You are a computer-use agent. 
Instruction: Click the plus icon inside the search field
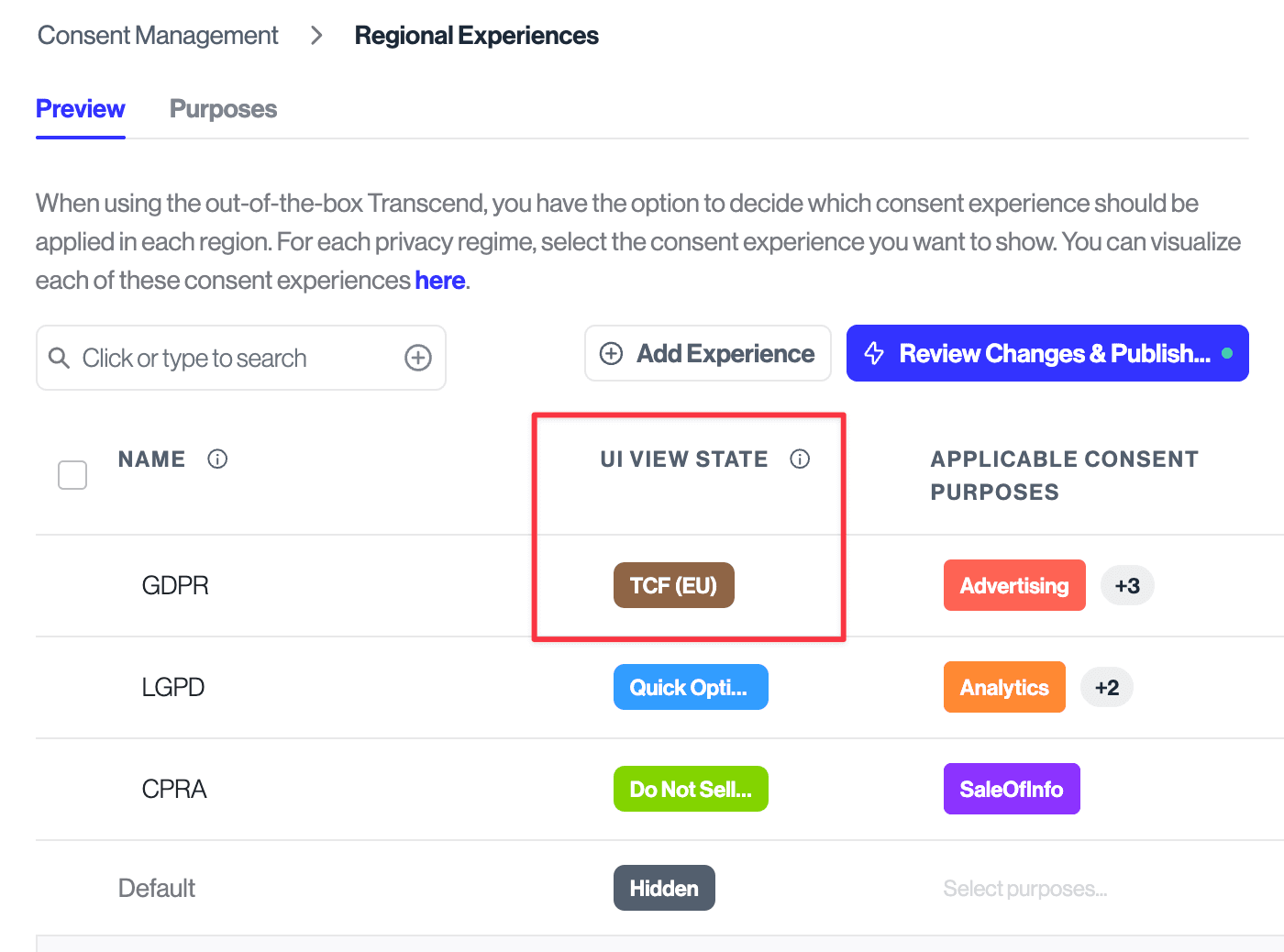click(418, 358)
